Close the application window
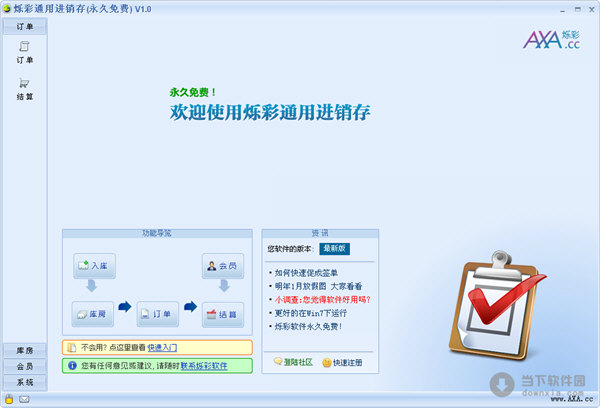 click(592, 9)
